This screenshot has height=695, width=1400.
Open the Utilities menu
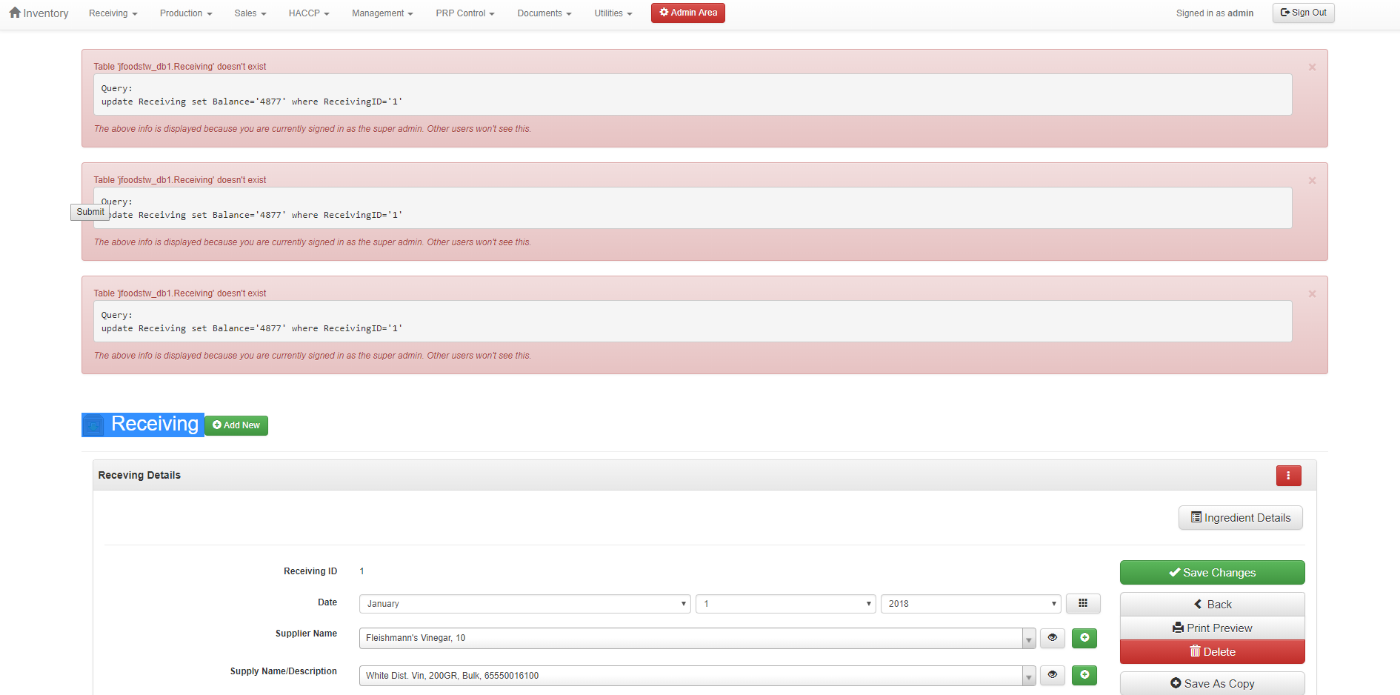[x=613, y=13]
